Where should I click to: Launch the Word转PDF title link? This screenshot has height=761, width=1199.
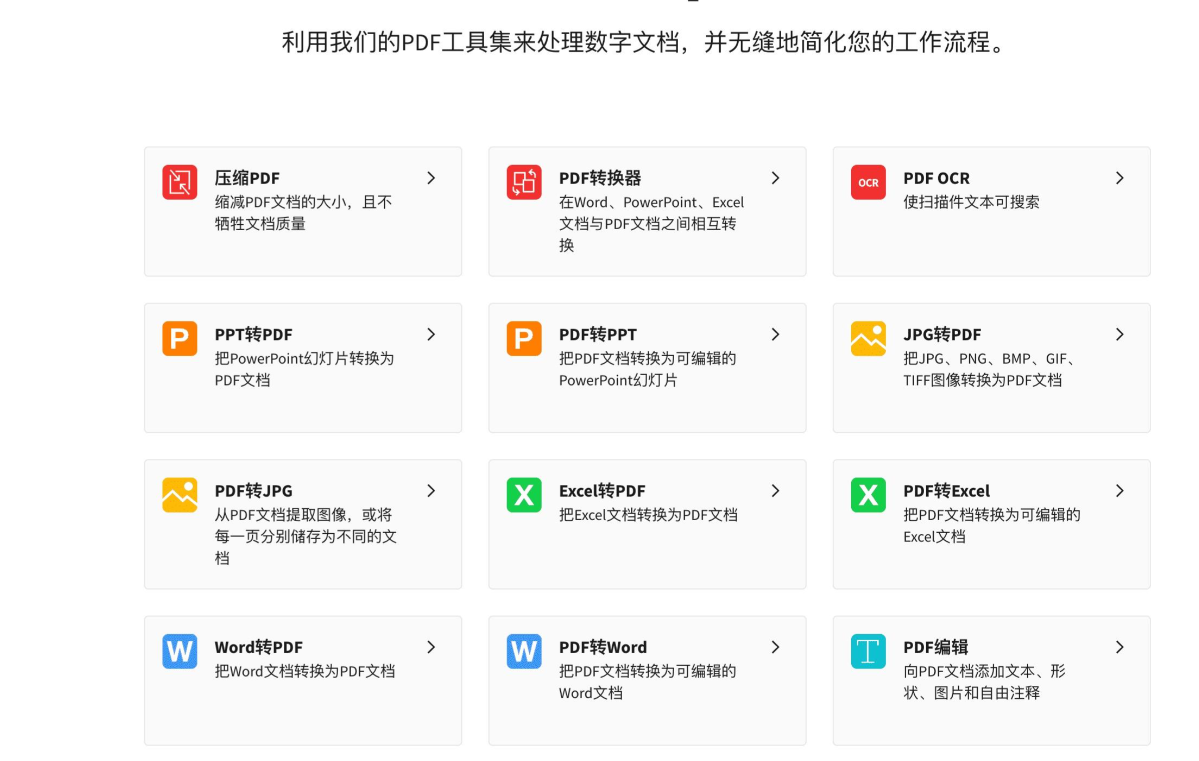pos(258,647)
